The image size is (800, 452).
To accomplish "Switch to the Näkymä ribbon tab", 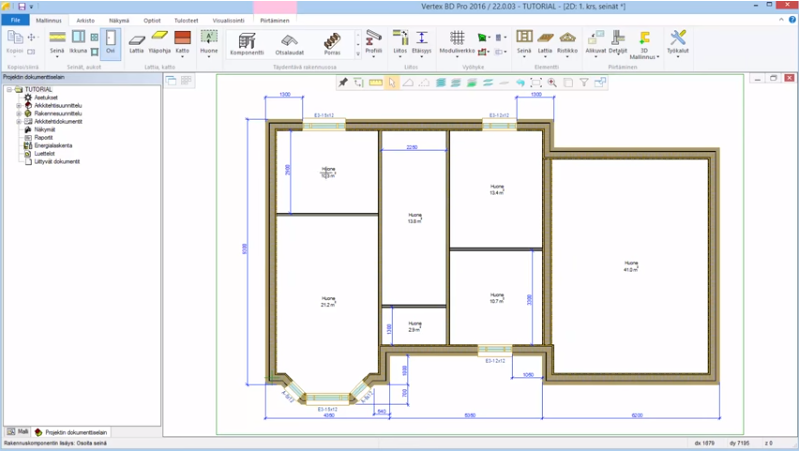I will click(119, 19).
